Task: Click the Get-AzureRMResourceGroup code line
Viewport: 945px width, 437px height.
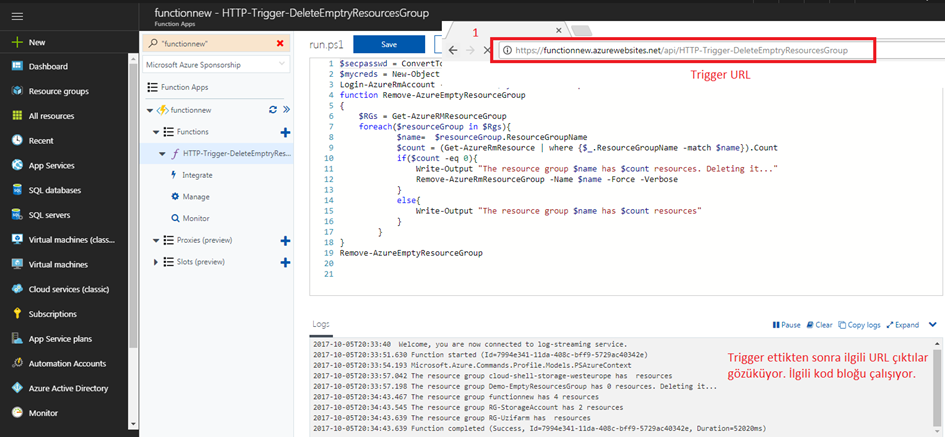Action: point(432,116)
